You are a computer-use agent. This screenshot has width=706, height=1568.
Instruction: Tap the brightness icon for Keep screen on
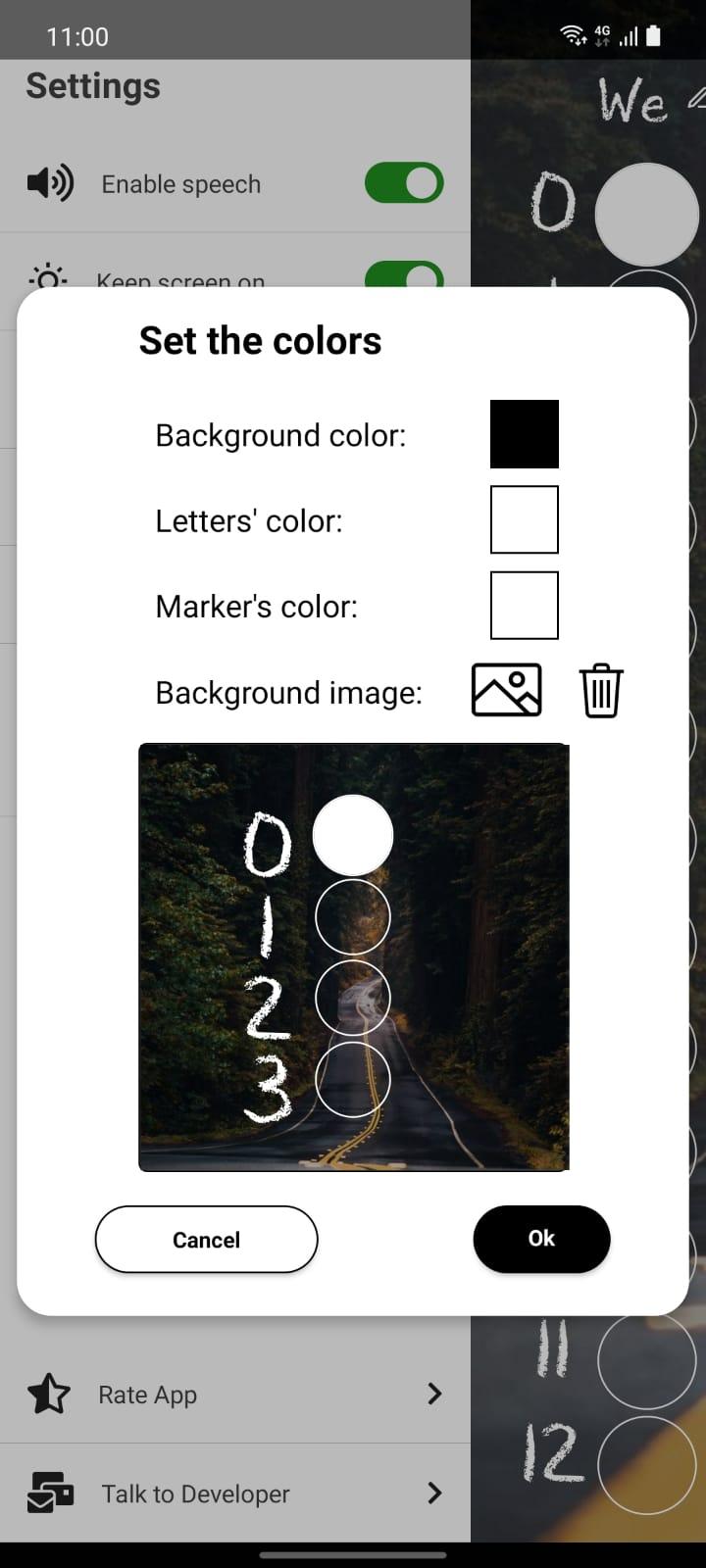[48, 274]
